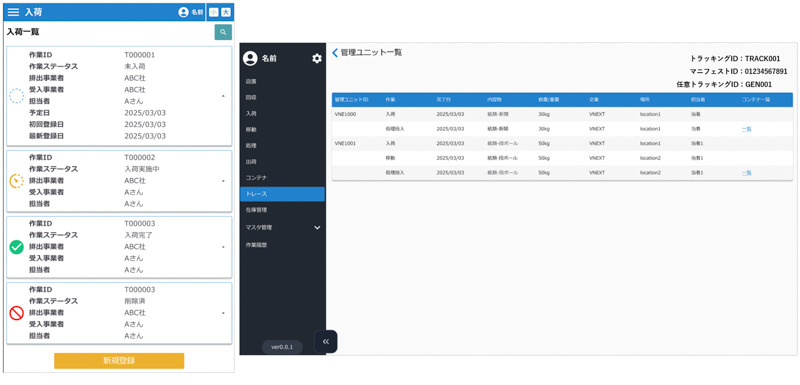The height and width of the screenshot is (385, 800).
Task: Open the hamburger menu beside 入荷
Action: click(x=14, y=12)
